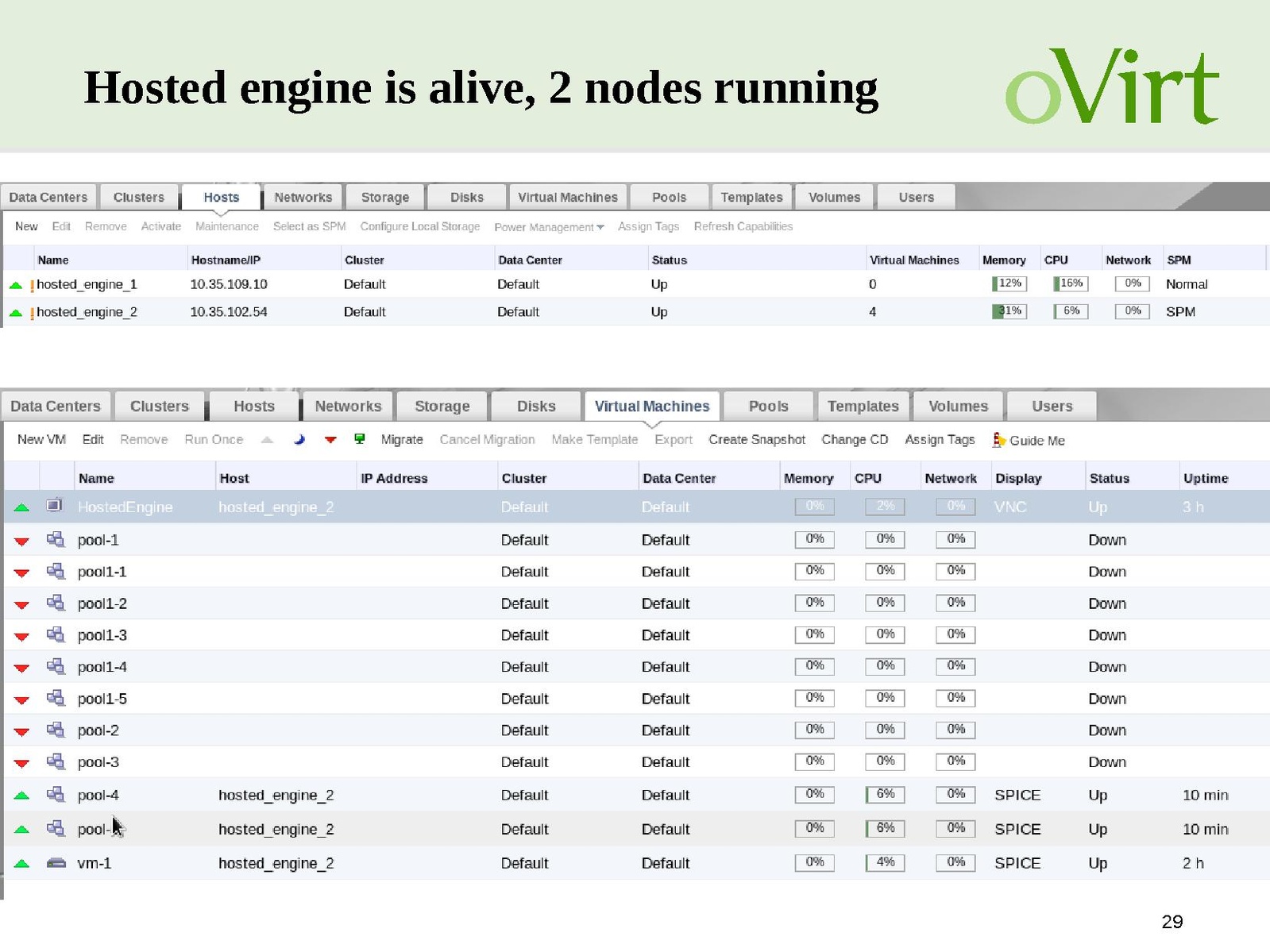Image resolution: width=1270 pixels, height=952 pixels.
Task: Click the red Shutdown VM arrow icon
Action: click(330, 439)
